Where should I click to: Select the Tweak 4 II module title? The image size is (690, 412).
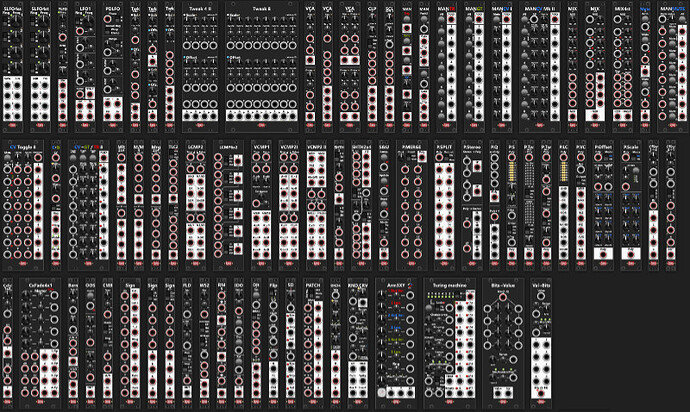(200, 9)
